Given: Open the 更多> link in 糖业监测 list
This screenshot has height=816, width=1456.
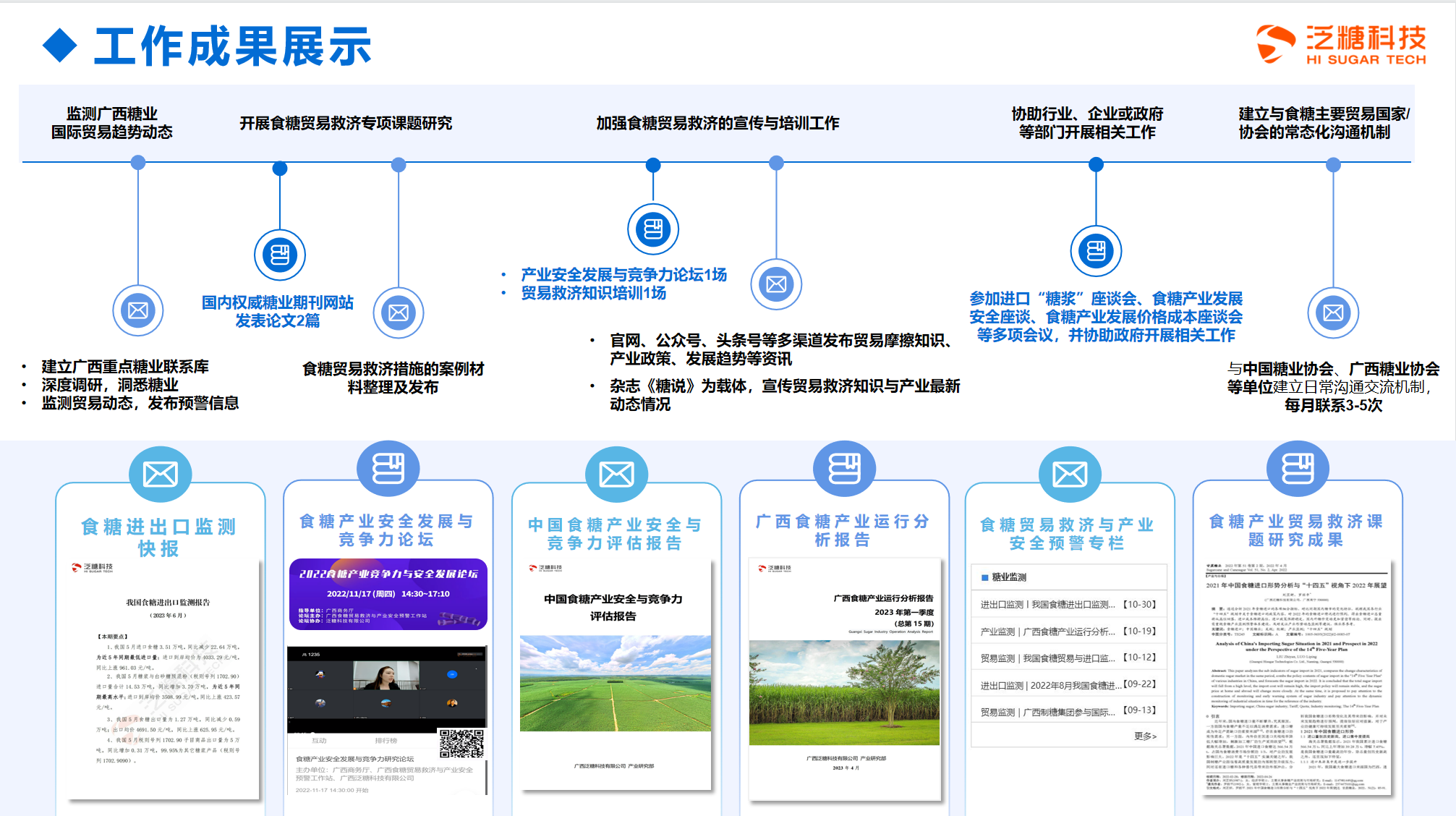Looking at the screenshot, I should click(1145, 736).
